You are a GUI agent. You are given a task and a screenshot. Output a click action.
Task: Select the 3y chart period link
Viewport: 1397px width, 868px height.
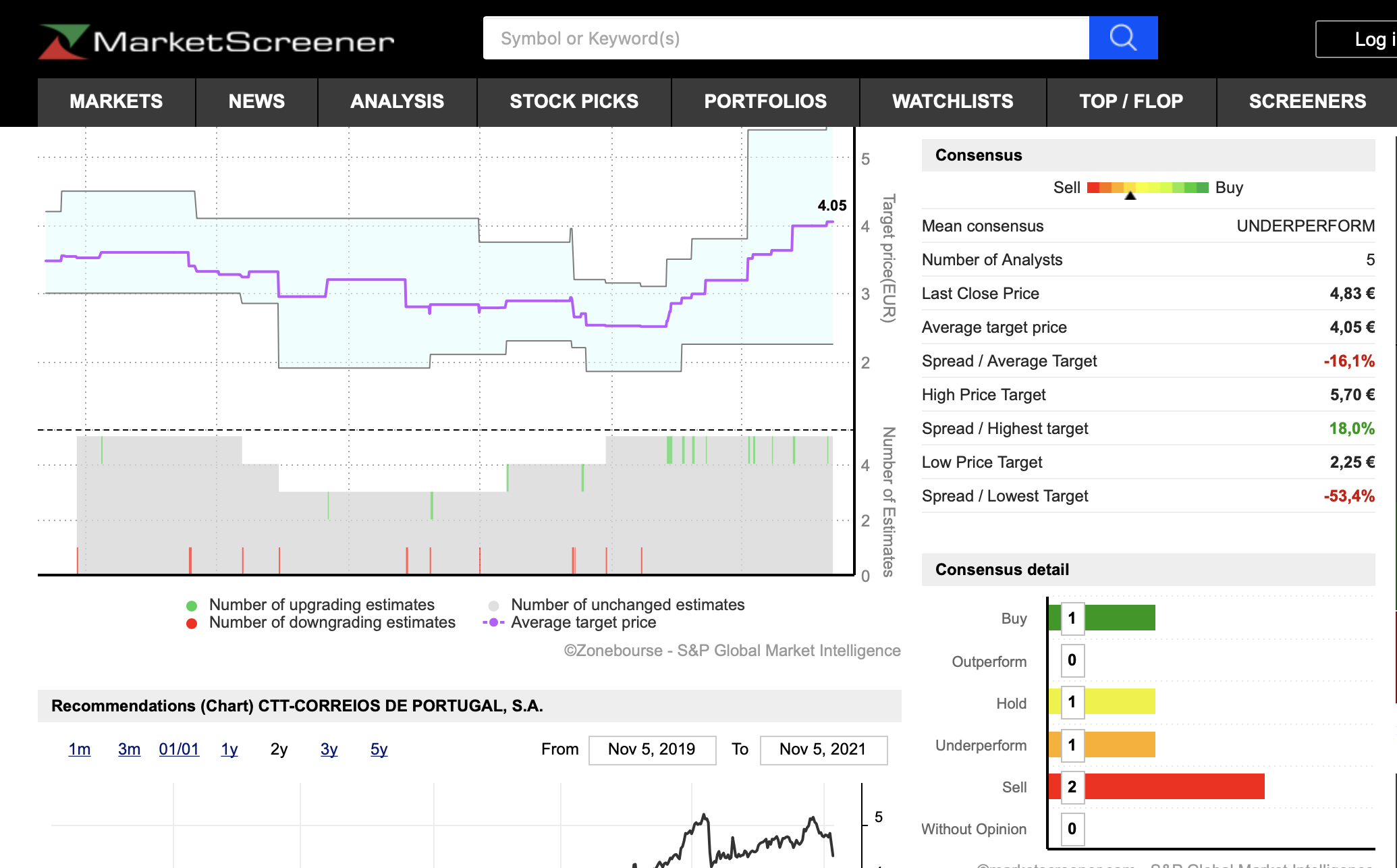[x=329, y=749]
